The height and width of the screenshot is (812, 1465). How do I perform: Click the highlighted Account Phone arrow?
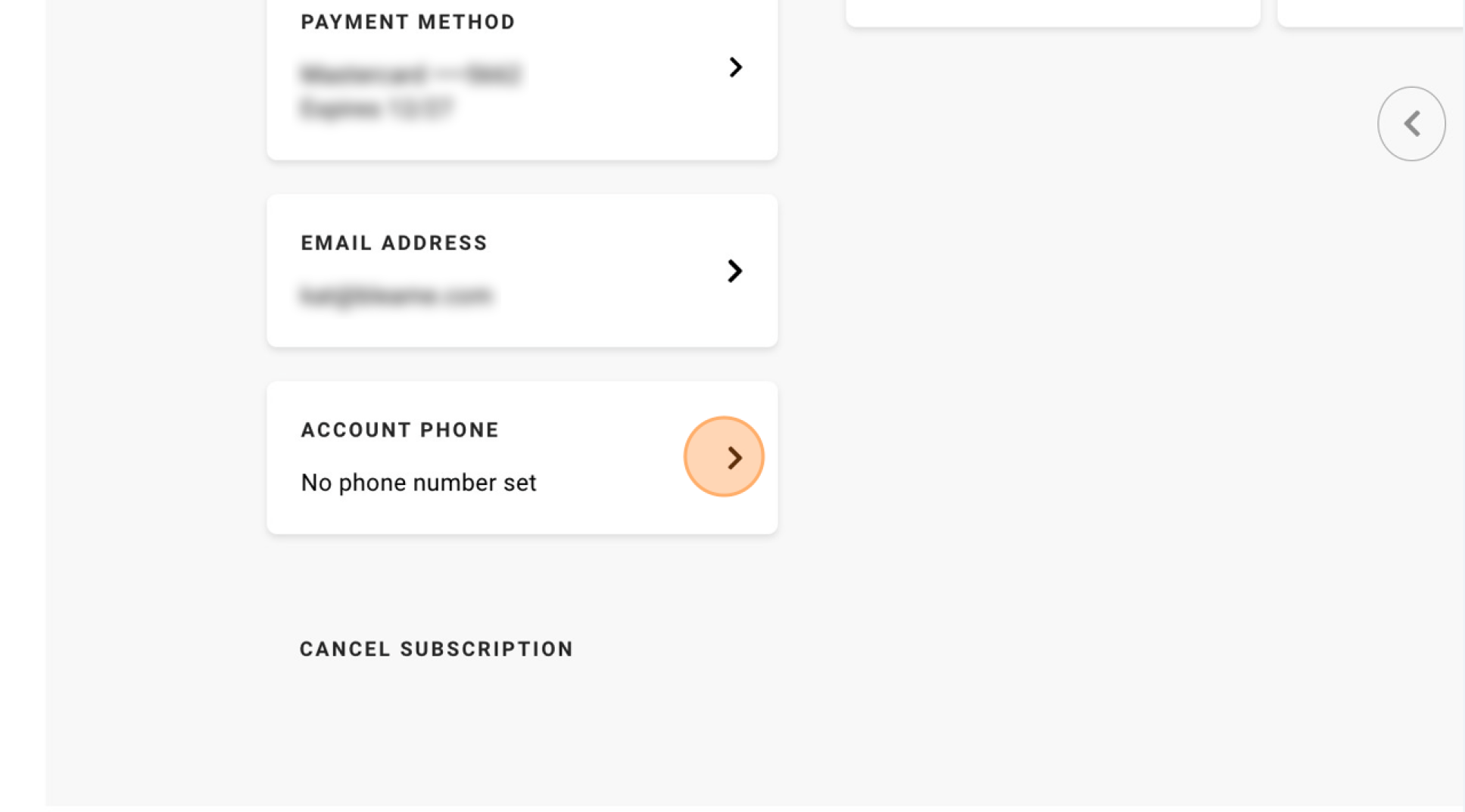[724, 457]
